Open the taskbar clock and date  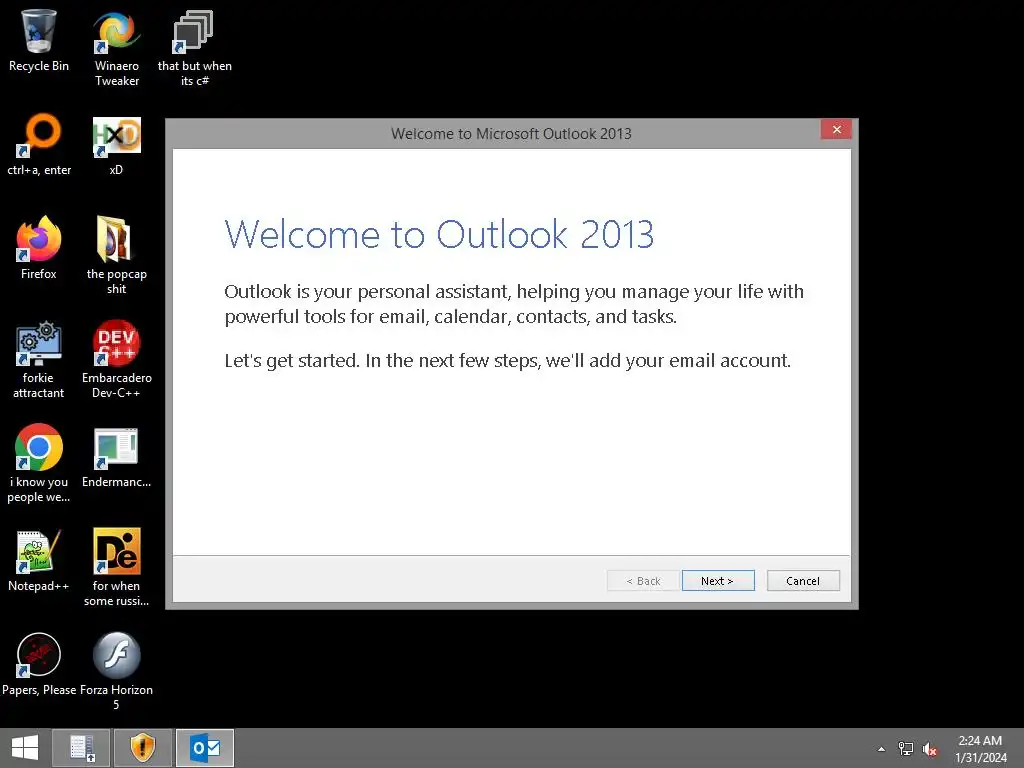980,749
